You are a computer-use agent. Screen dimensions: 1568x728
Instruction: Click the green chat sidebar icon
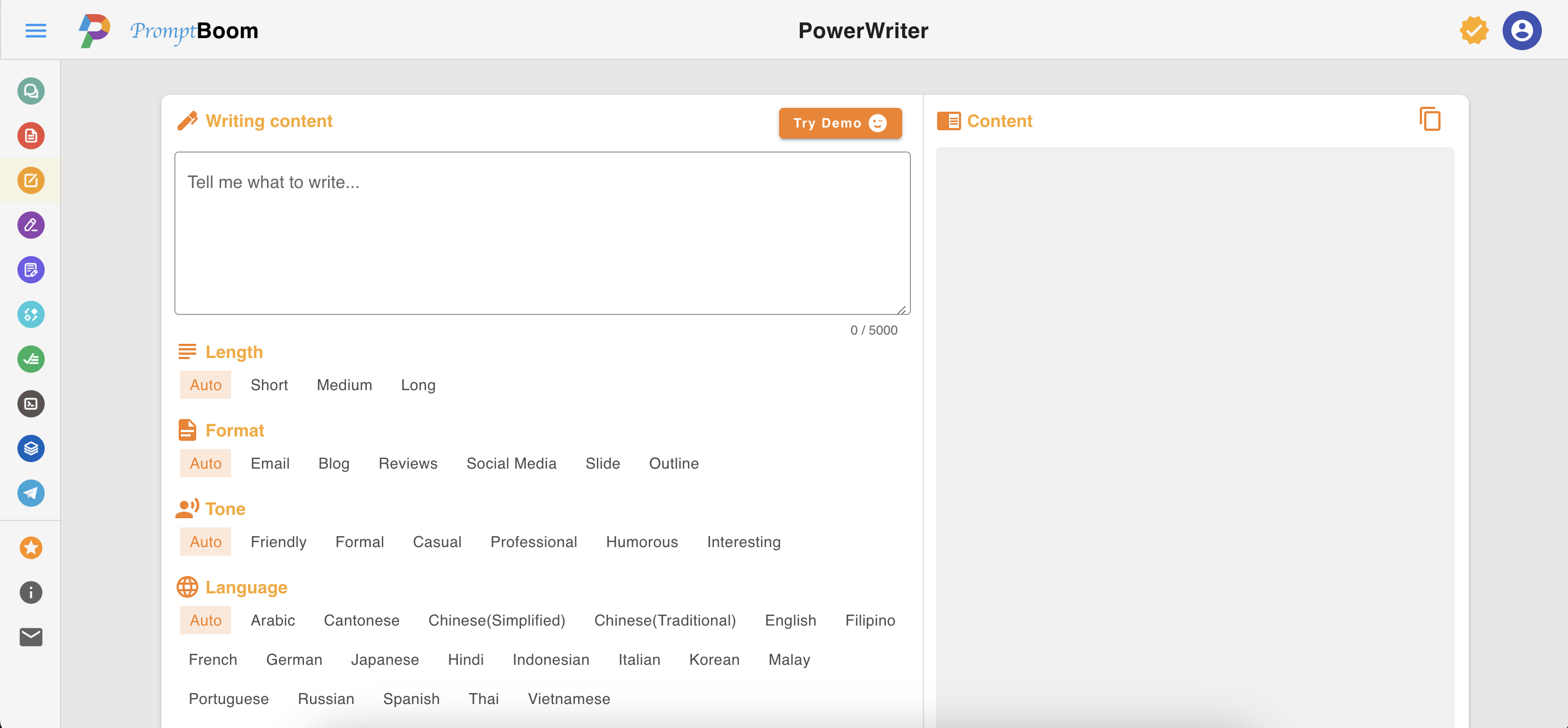click(31, 92)
